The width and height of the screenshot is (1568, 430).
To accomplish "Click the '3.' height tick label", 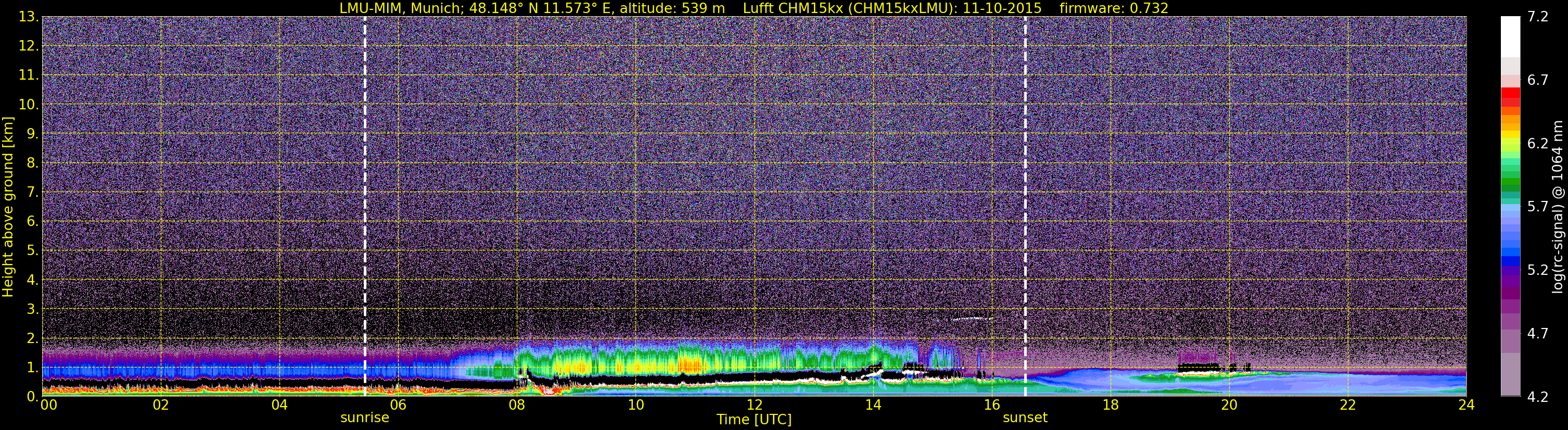I will click(32, 309).
